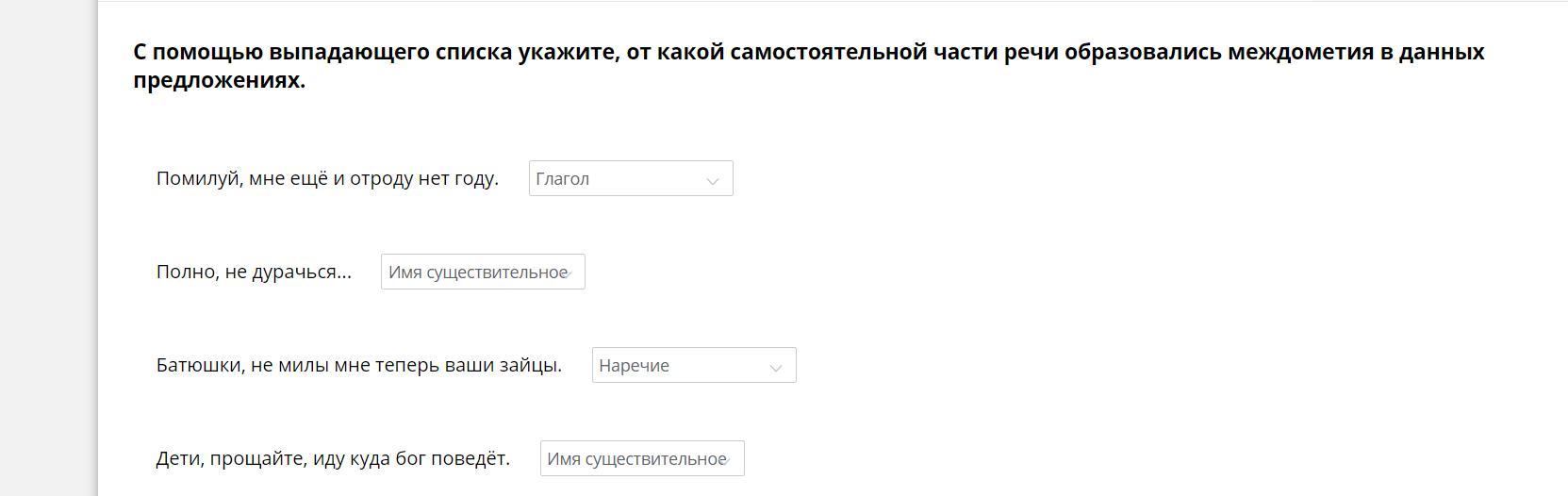Click the word "Помилуй" in the first sentence

point(198,179)
